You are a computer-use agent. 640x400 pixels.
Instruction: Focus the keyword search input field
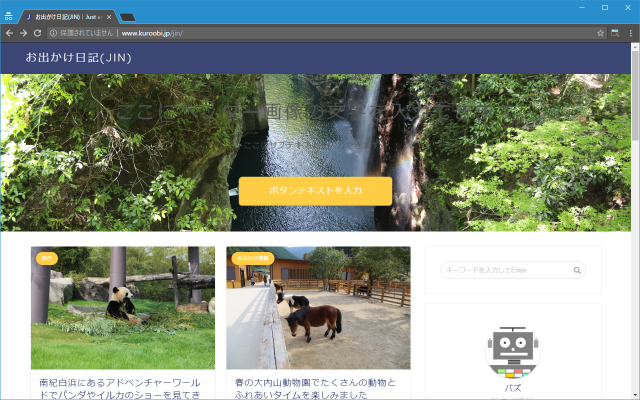(x=506, y=270)
